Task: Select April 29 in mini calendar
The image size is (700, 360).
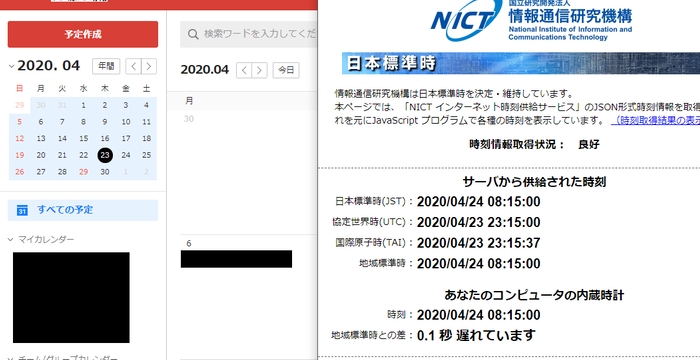Action: (83, 172)
